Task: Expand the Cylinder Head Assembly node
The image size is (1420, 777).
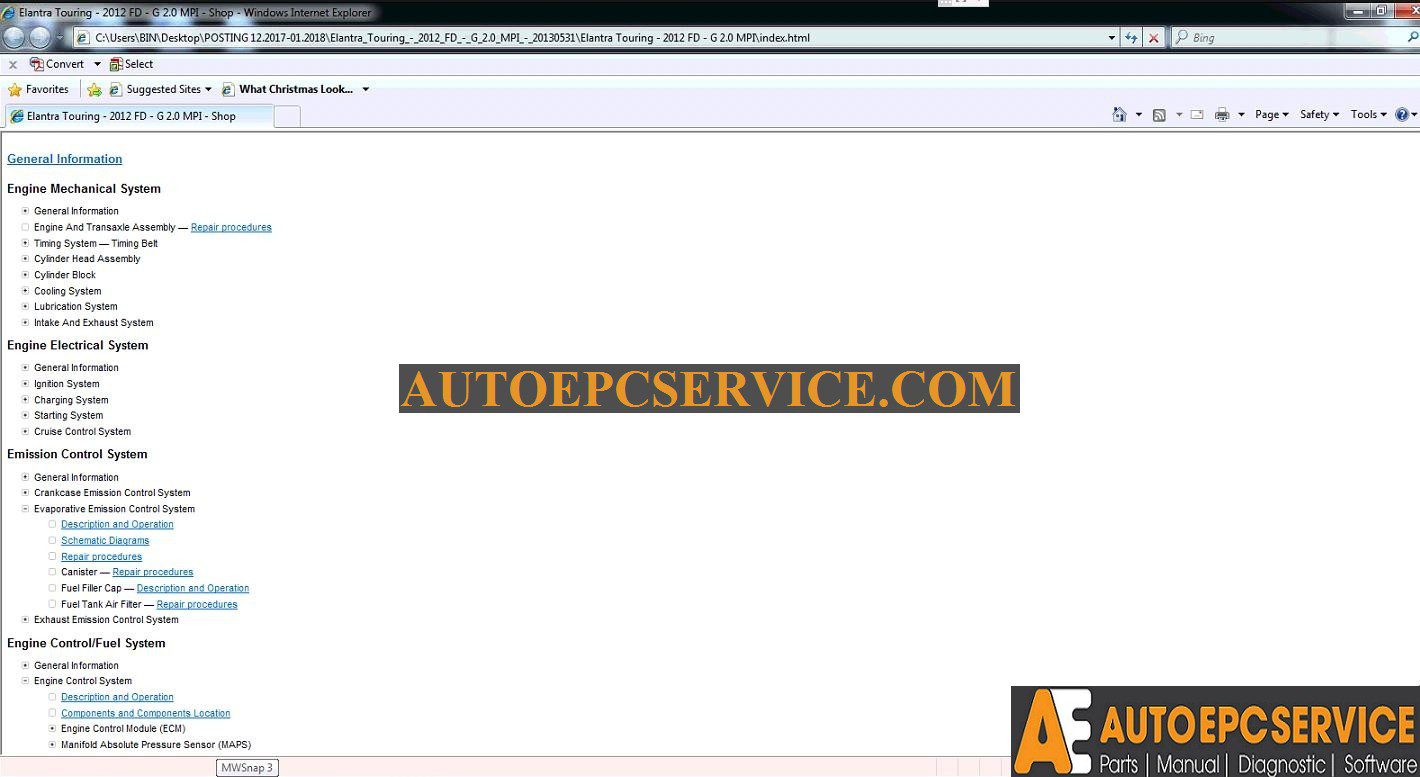Action: coord(26,259)
